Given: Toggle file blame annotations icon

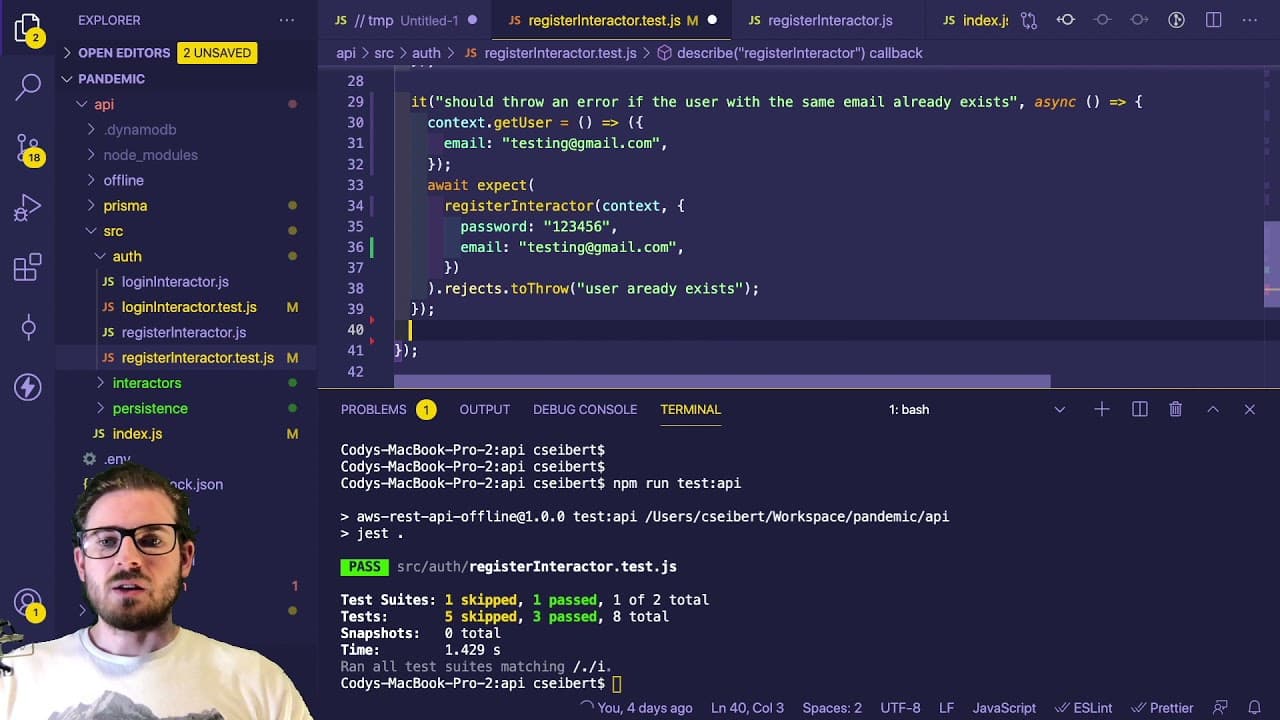Looking at the screenshot, I should coord(1177,20).
